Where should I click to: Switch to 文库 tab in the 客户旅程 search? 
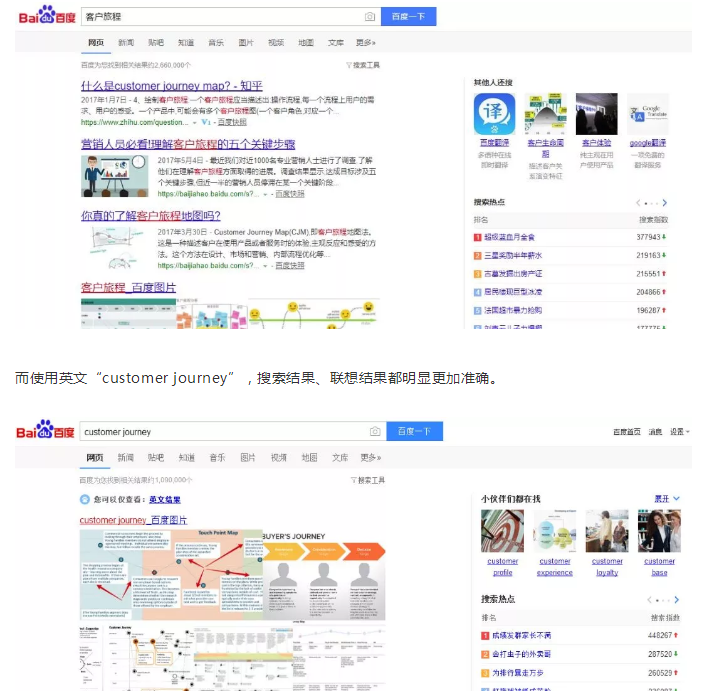(336, 42)
